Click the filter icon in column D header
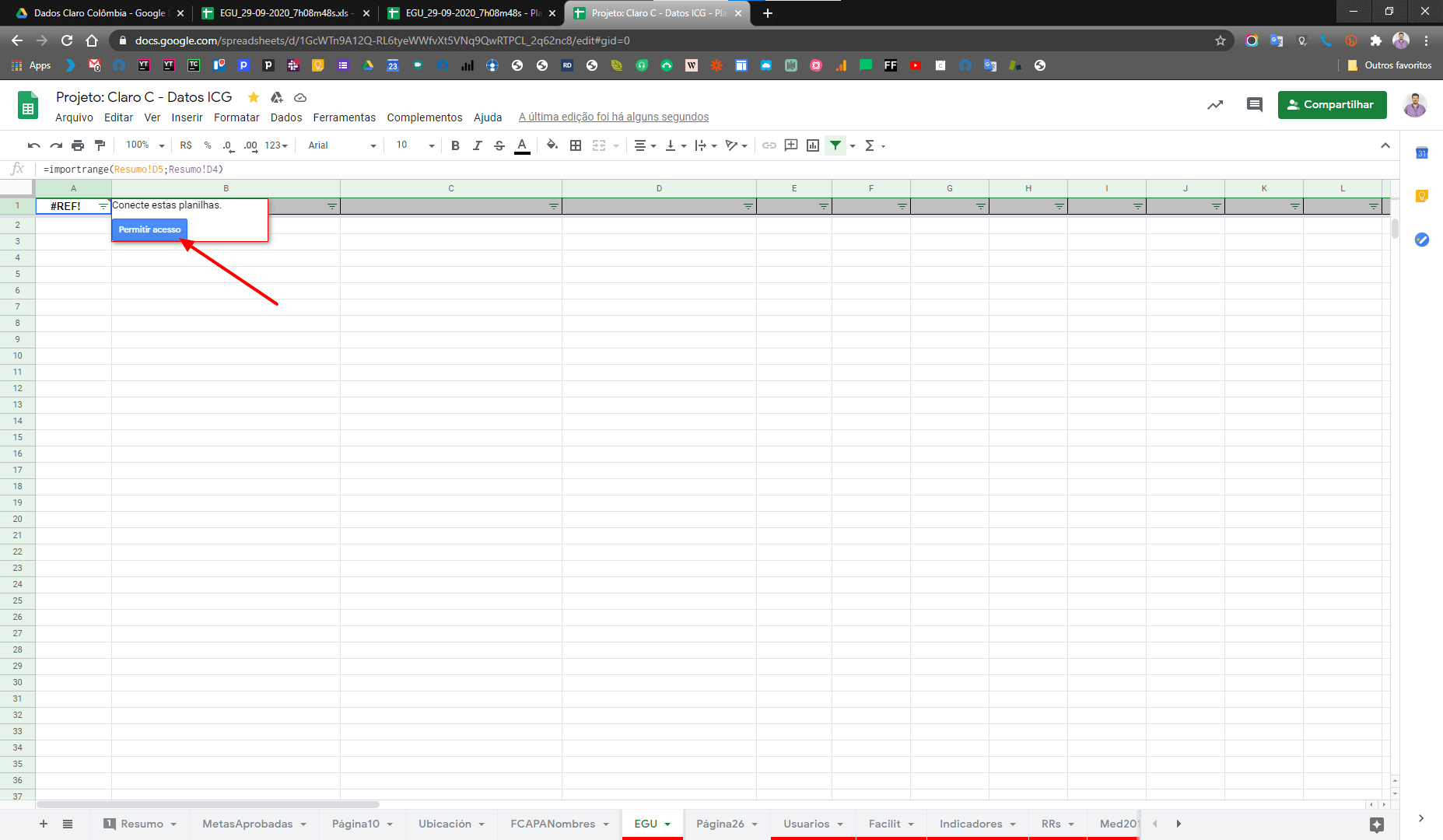 pos(748,206)
